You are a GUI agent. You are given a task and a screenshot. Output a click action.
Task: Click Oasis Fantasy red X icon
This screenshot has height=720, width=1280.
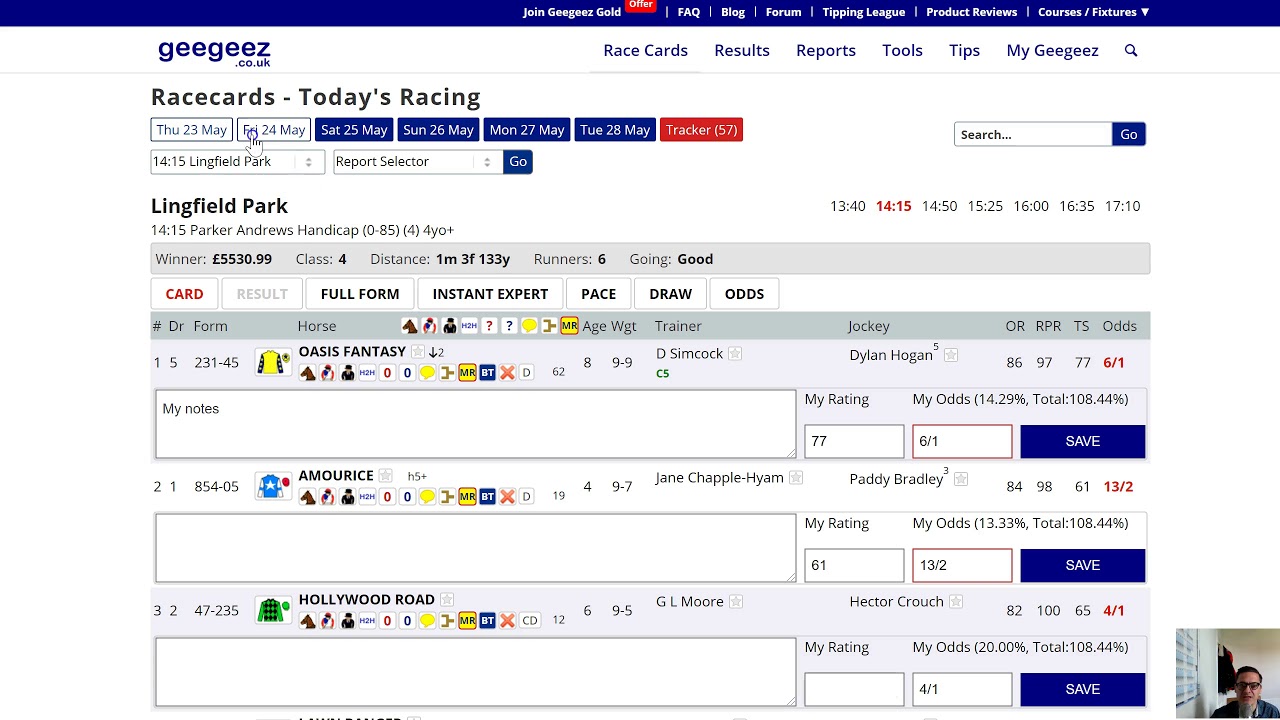click(507, 373)
